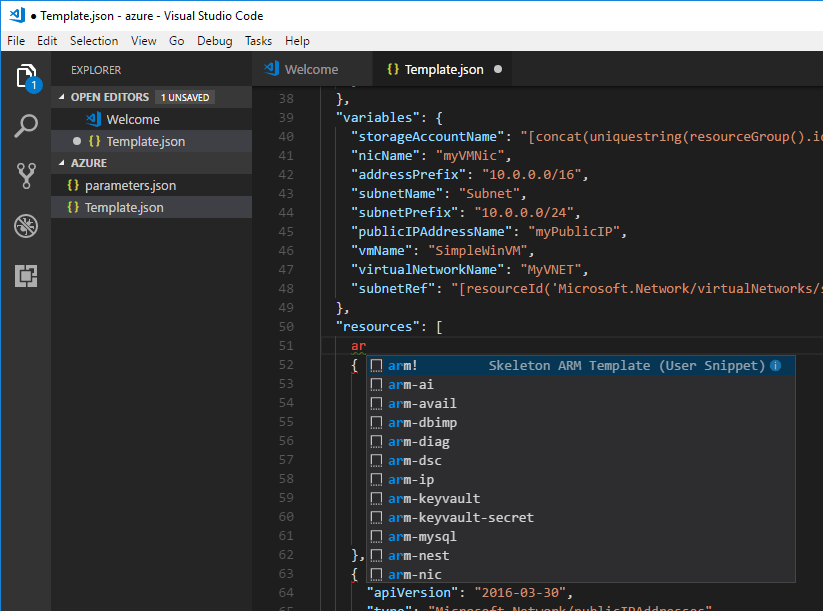Click the "2016-03-30" apiVersion value
Image resolution: width=823 pixels, height=611 pixels.
[520, 593]
